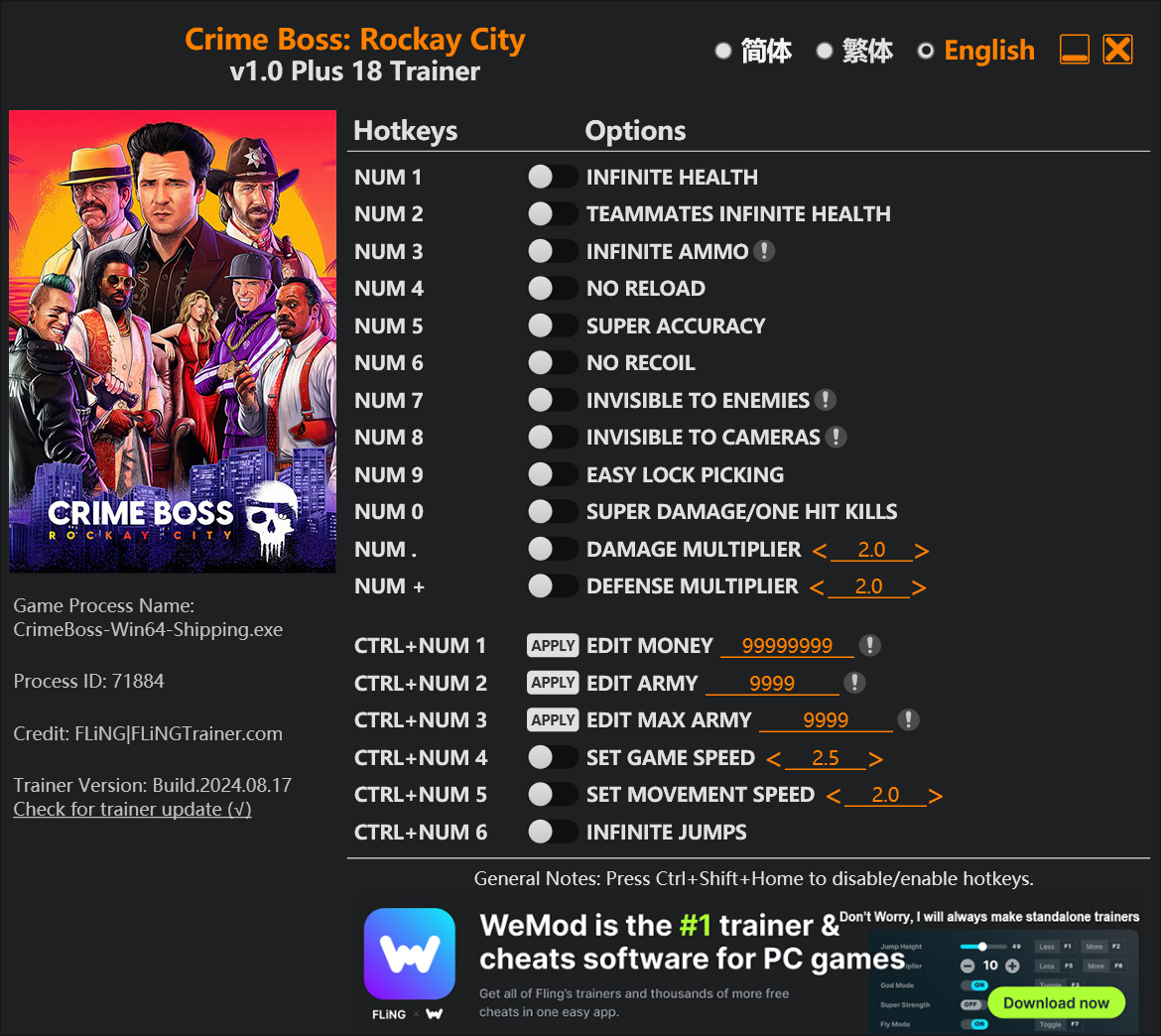
Task: Click the info icon beside Invisible to Cameras
Action: click(836, 437)
